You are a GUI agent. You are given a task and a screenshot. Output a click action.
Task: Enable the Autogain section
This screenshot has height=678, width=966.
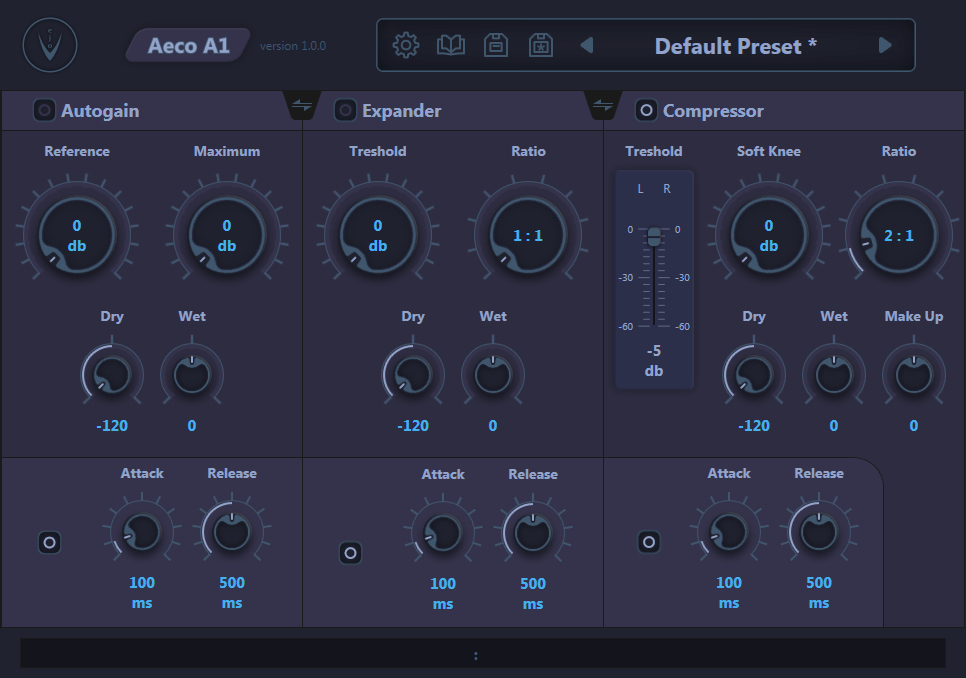tap(44, 110)
